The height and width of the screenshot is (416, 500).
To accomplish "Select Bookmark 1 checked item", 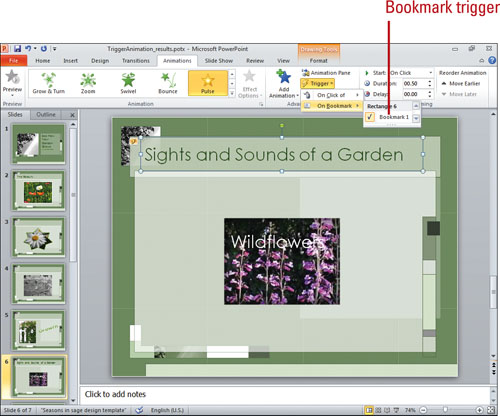I will (x=389, y=117).
